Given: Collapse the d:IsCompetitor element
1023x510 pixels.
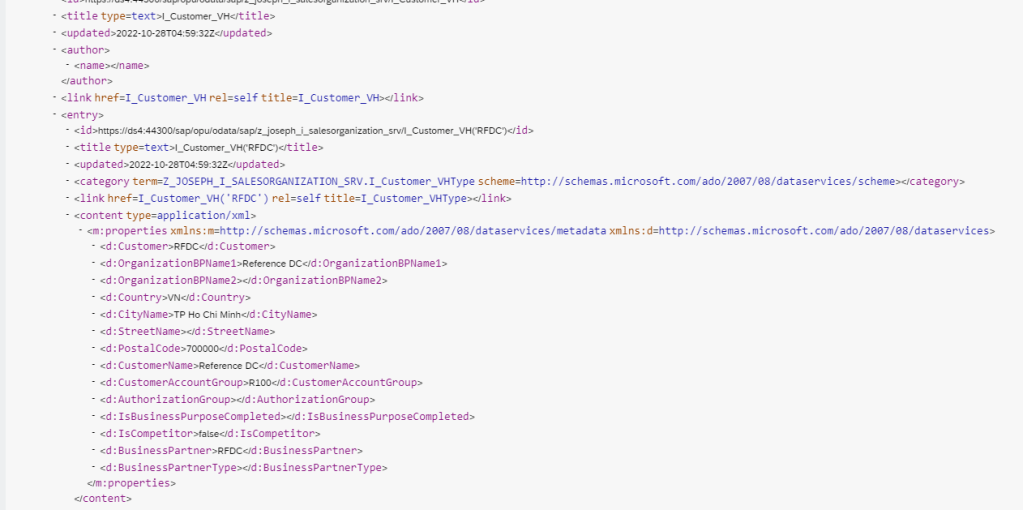Looking at the screenshot, I should (x=93, y=433).
